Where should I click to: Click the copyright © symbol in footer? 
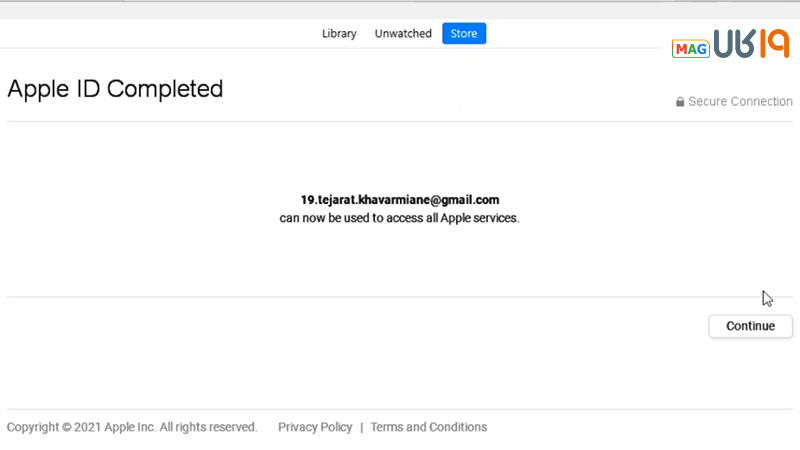(66, 427)
